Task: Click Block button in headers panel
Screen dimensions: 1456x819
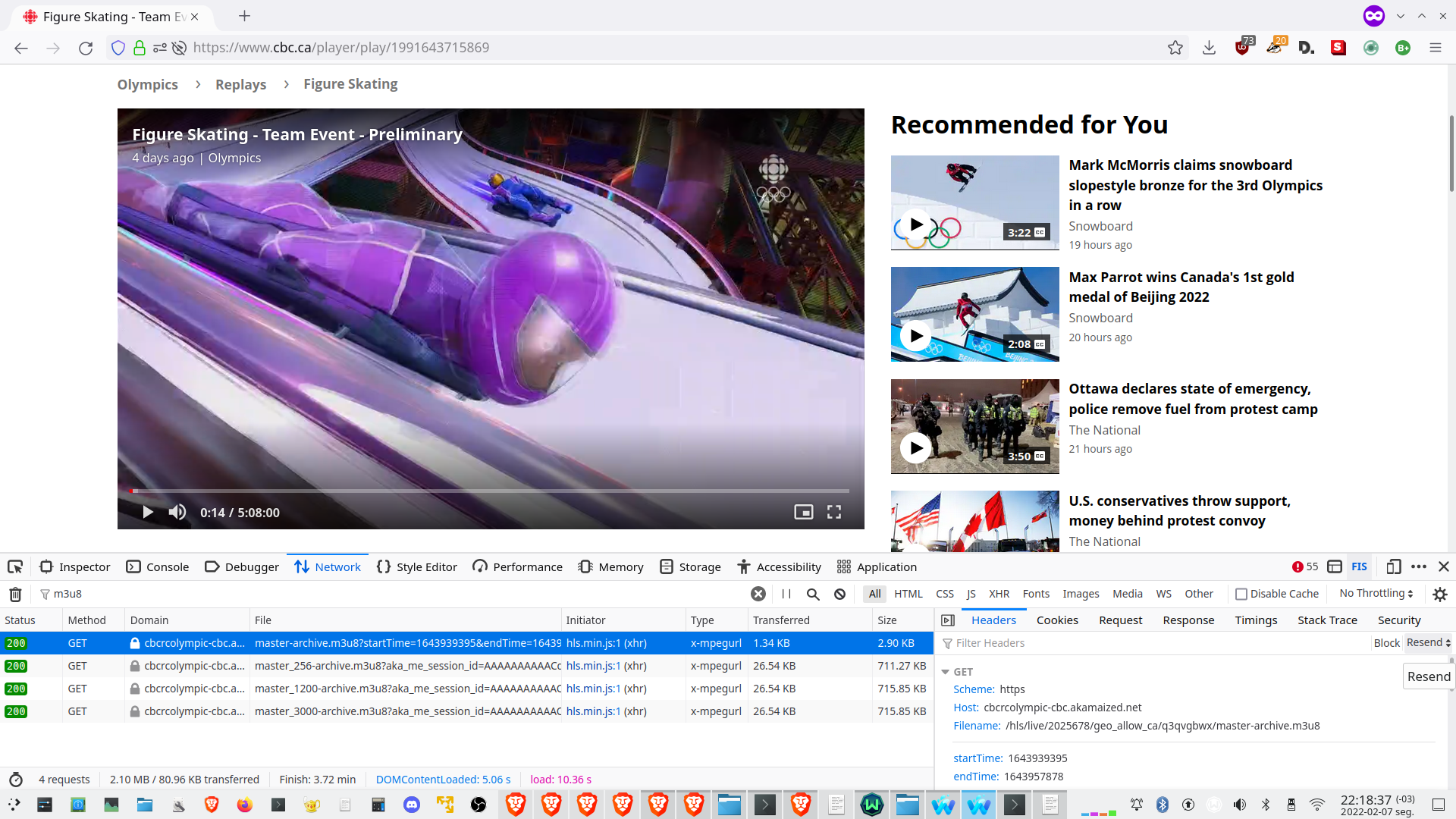Action: (1386, 643)
